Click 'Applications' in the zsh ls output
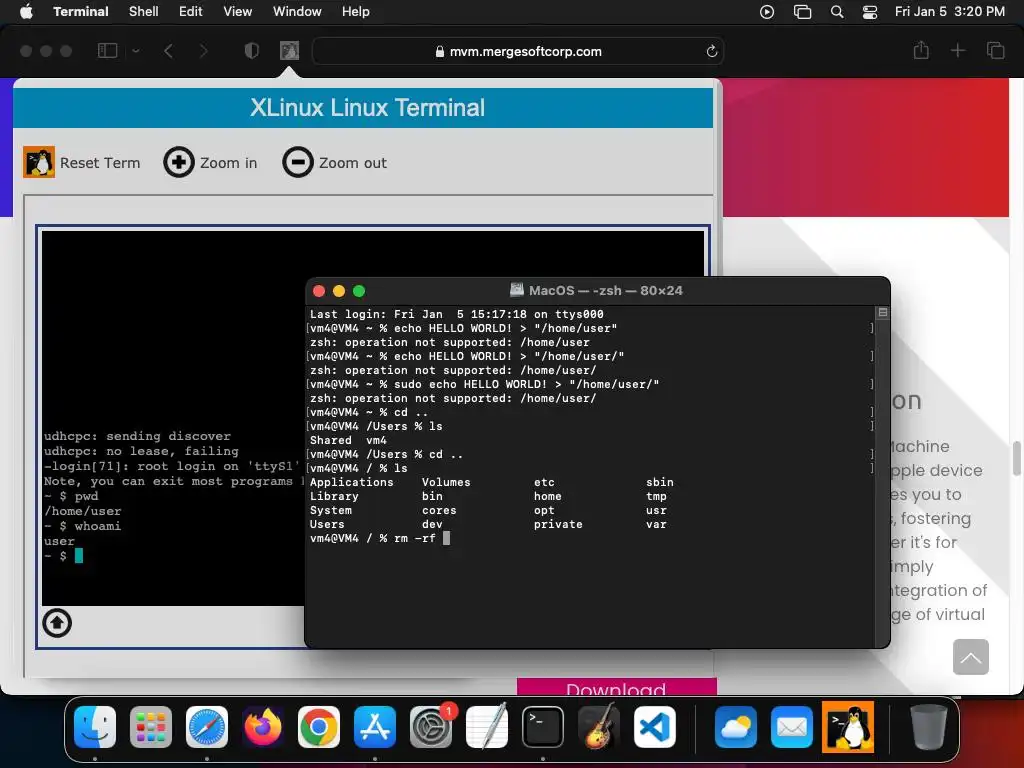 (351, 482)
